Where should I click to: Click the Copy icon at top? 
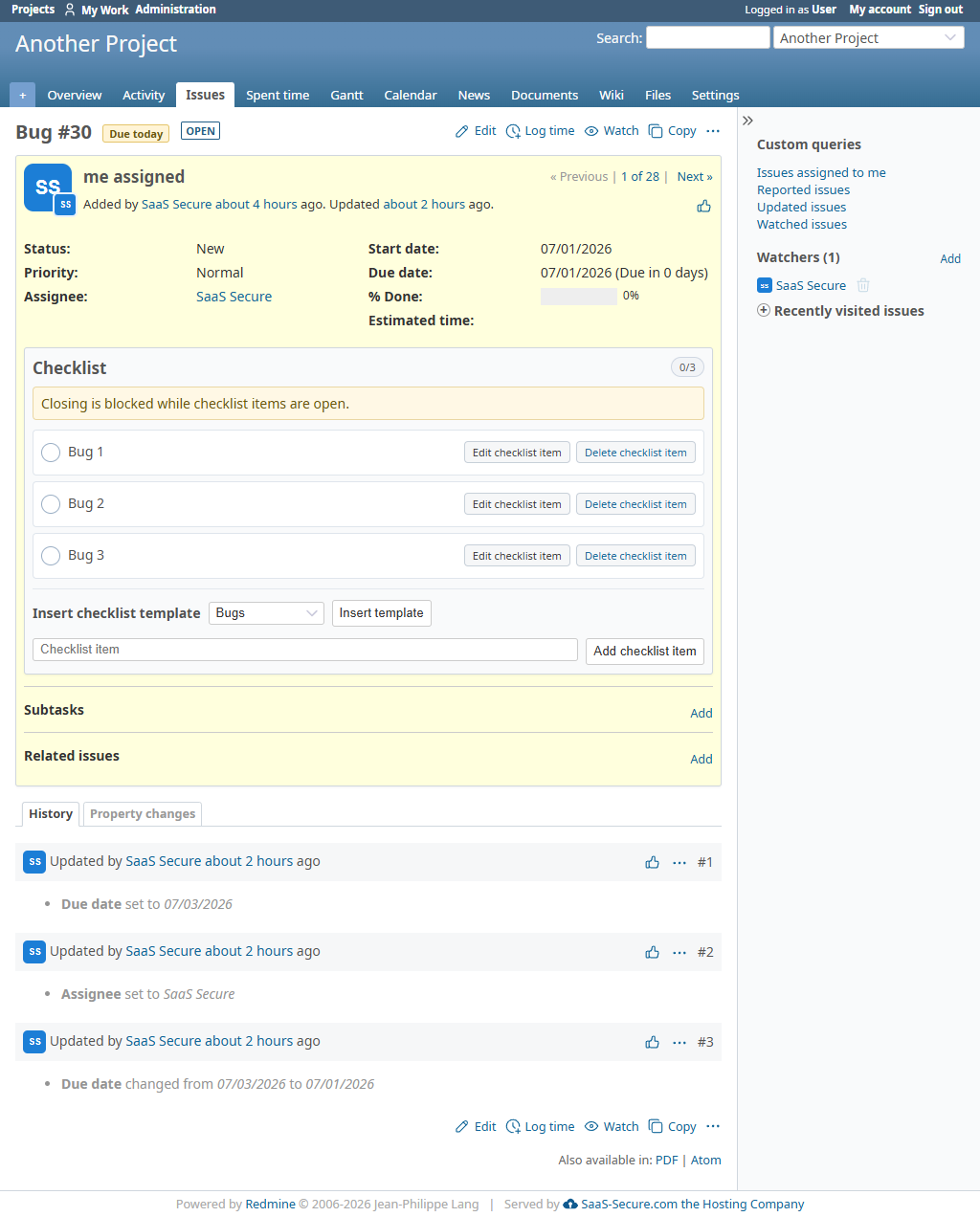(656, 131)
